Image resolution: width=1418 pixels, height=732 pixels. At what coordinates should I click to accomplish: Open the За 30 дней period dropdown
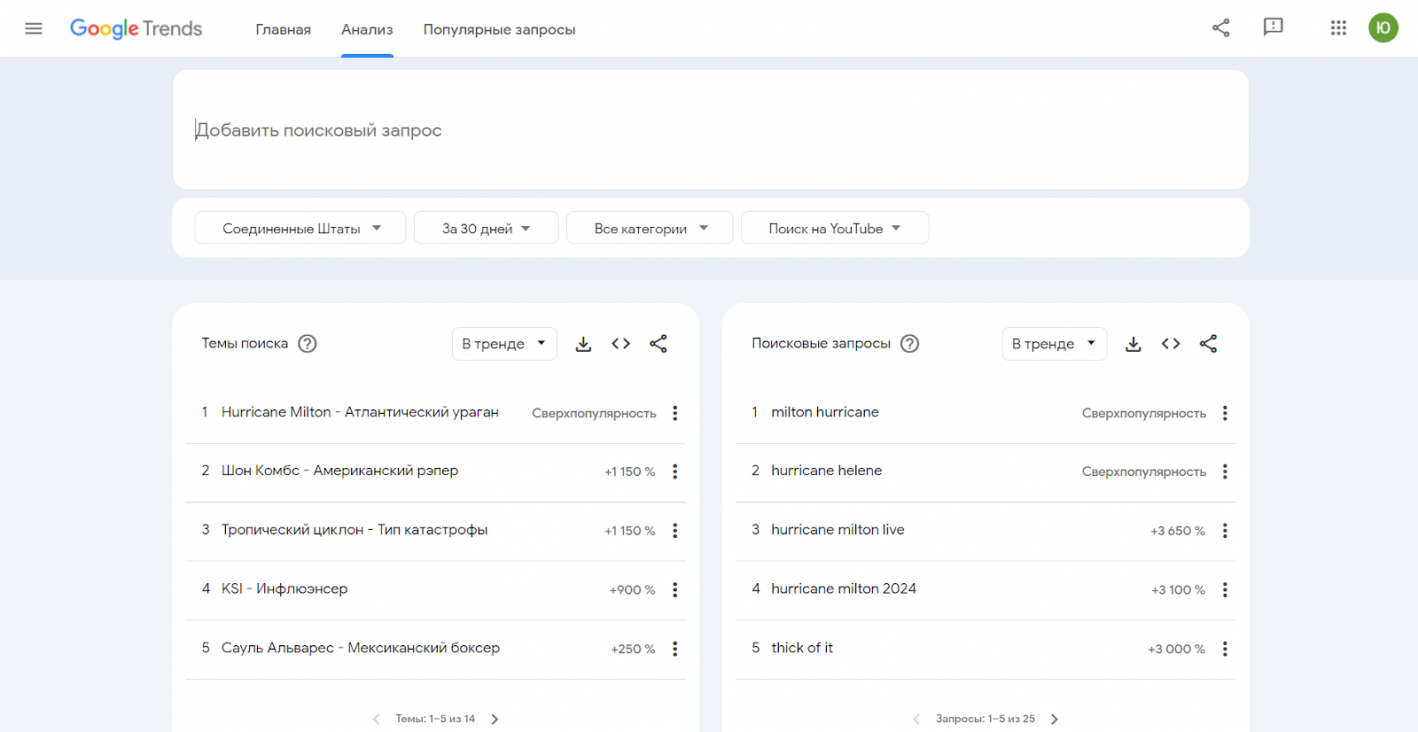point(486,228)
